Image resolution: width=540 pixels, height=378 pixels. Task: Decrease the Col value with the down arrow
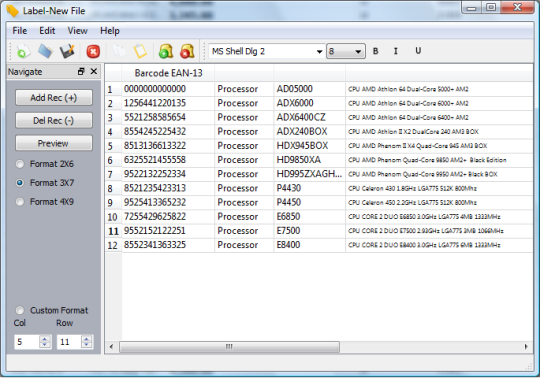pos(44,345)
